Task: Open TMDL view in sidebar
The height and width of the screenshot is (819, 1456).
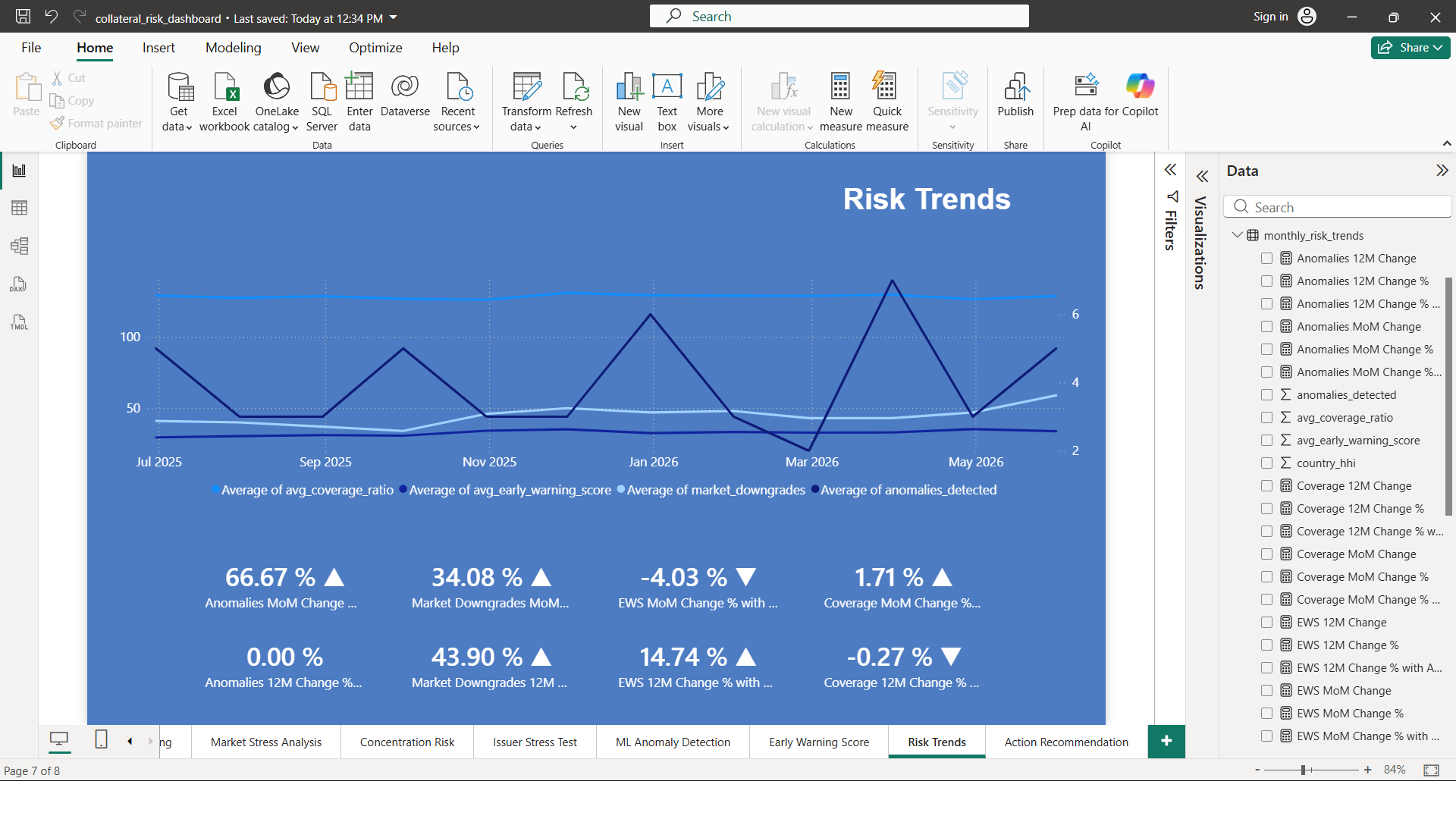Action: point(19,322)
